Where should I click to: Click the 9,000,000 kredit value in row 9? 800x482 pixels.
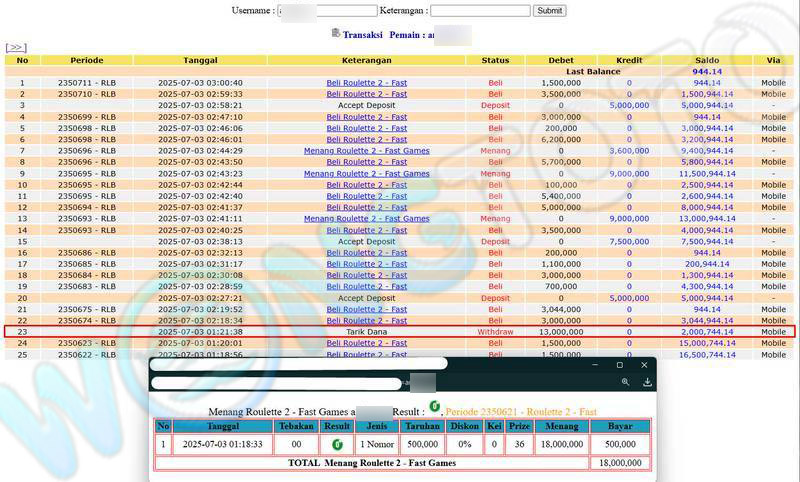(x=629, y=174)
